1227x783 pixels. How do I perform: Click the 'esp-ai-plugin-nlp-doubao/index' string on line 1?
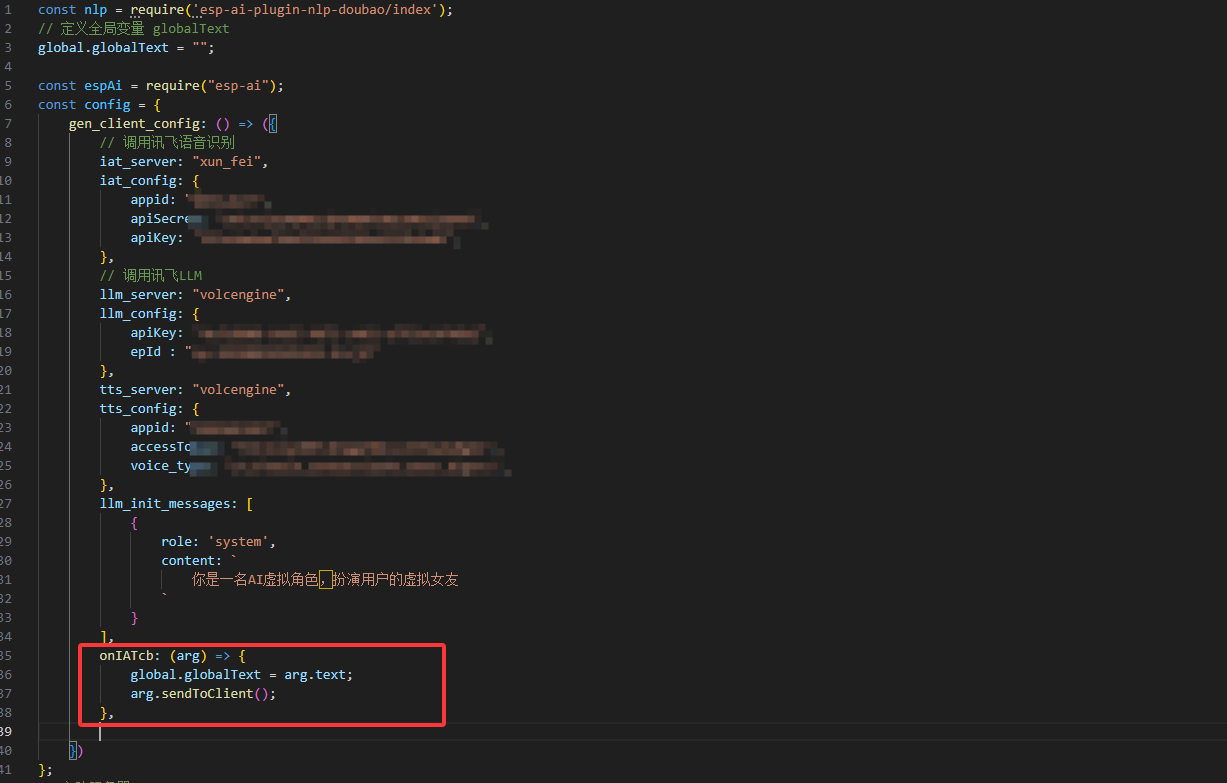pyautogui.click(x=322, y=9)
